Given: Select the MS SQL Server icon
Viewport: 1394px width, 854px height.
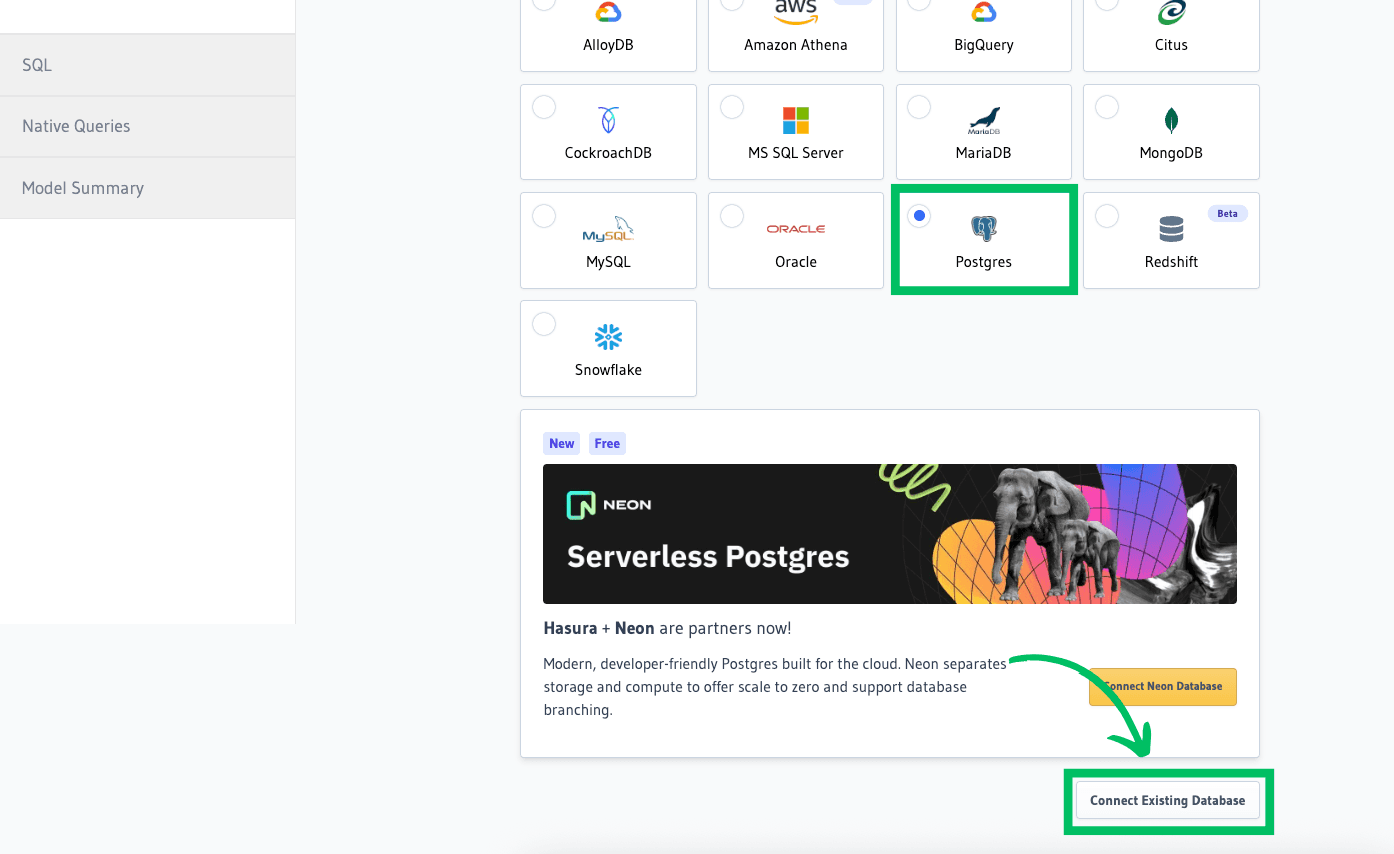Looking at the screenshot, I should tap(795, 120).
